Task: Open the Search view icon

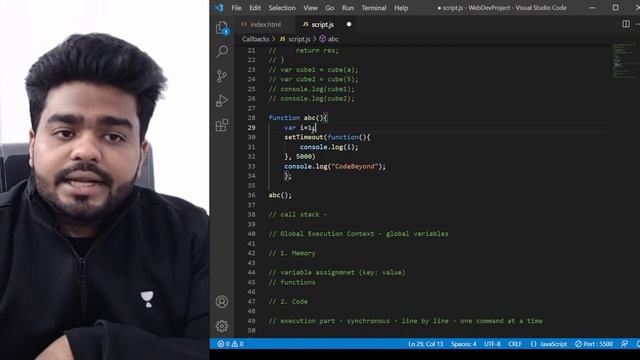Action: pos(222,51)
